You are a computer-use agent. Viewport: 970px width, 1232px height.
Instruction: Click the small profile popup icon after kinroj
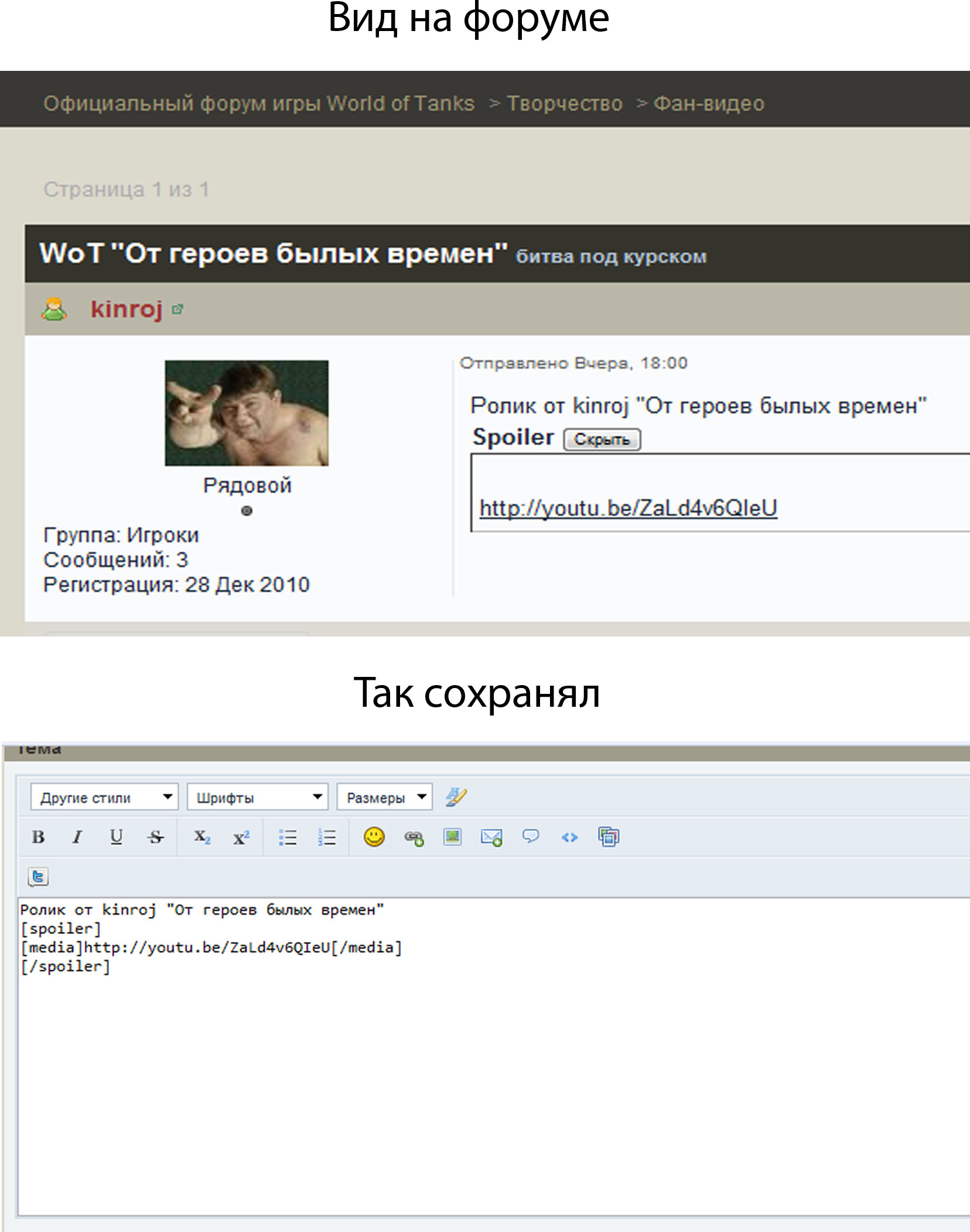177,309
